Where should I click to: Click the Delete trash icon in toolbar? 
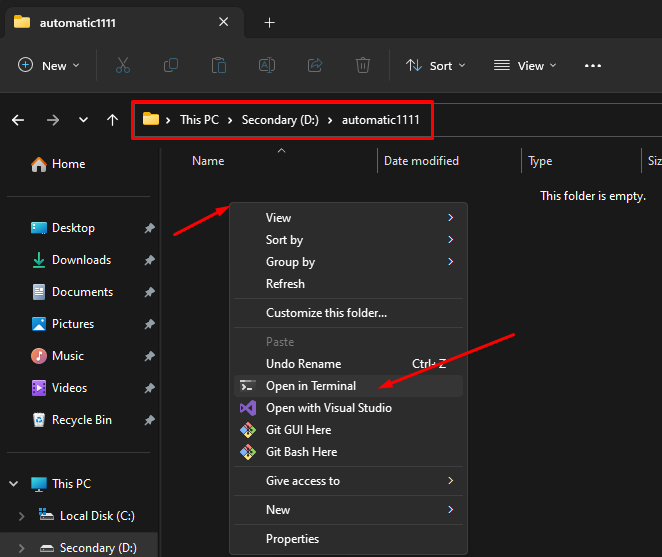click(363, 65)
